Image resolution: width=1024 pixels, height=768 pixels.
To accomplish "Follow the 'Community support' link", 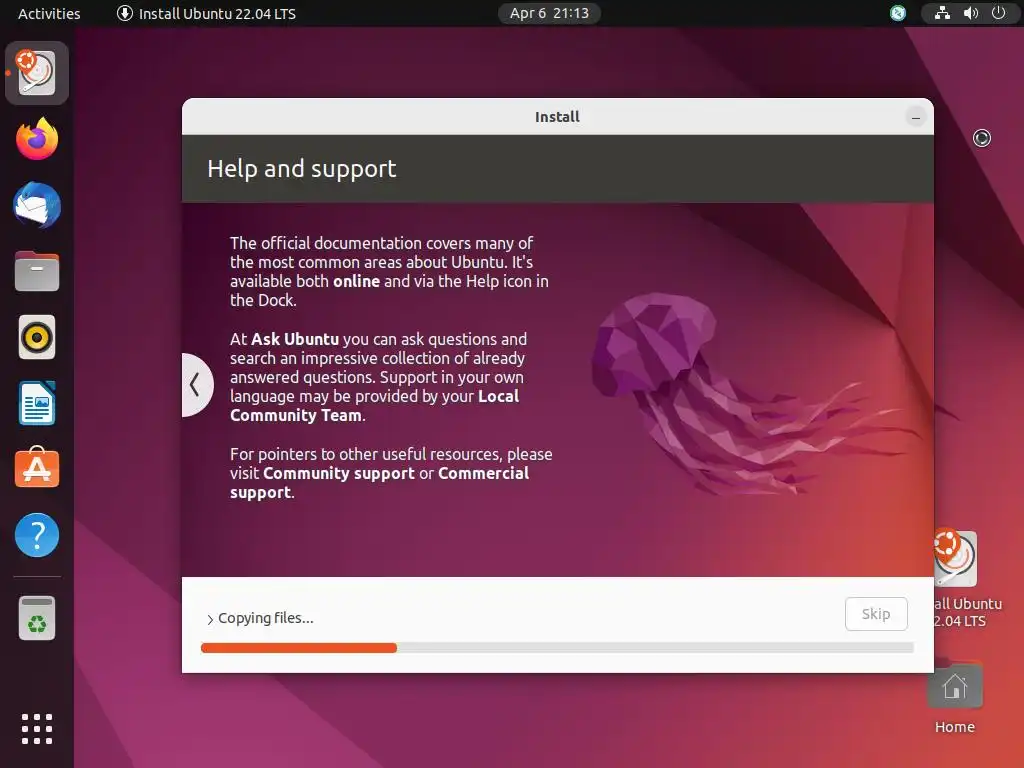I will click(339, 473).
